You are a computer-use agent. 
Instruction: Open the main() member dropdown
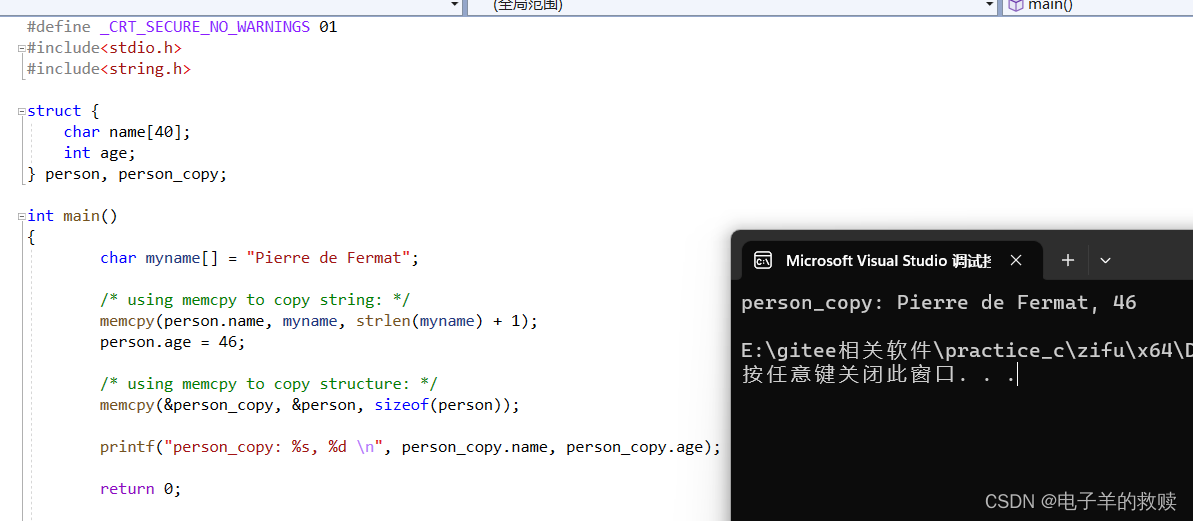(x=1099, y=5)
